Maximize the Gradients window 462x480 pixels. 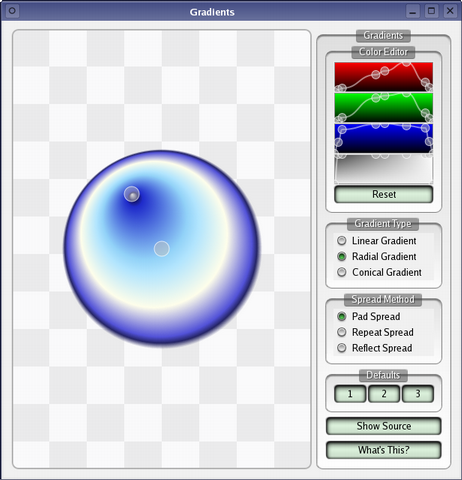431,11
